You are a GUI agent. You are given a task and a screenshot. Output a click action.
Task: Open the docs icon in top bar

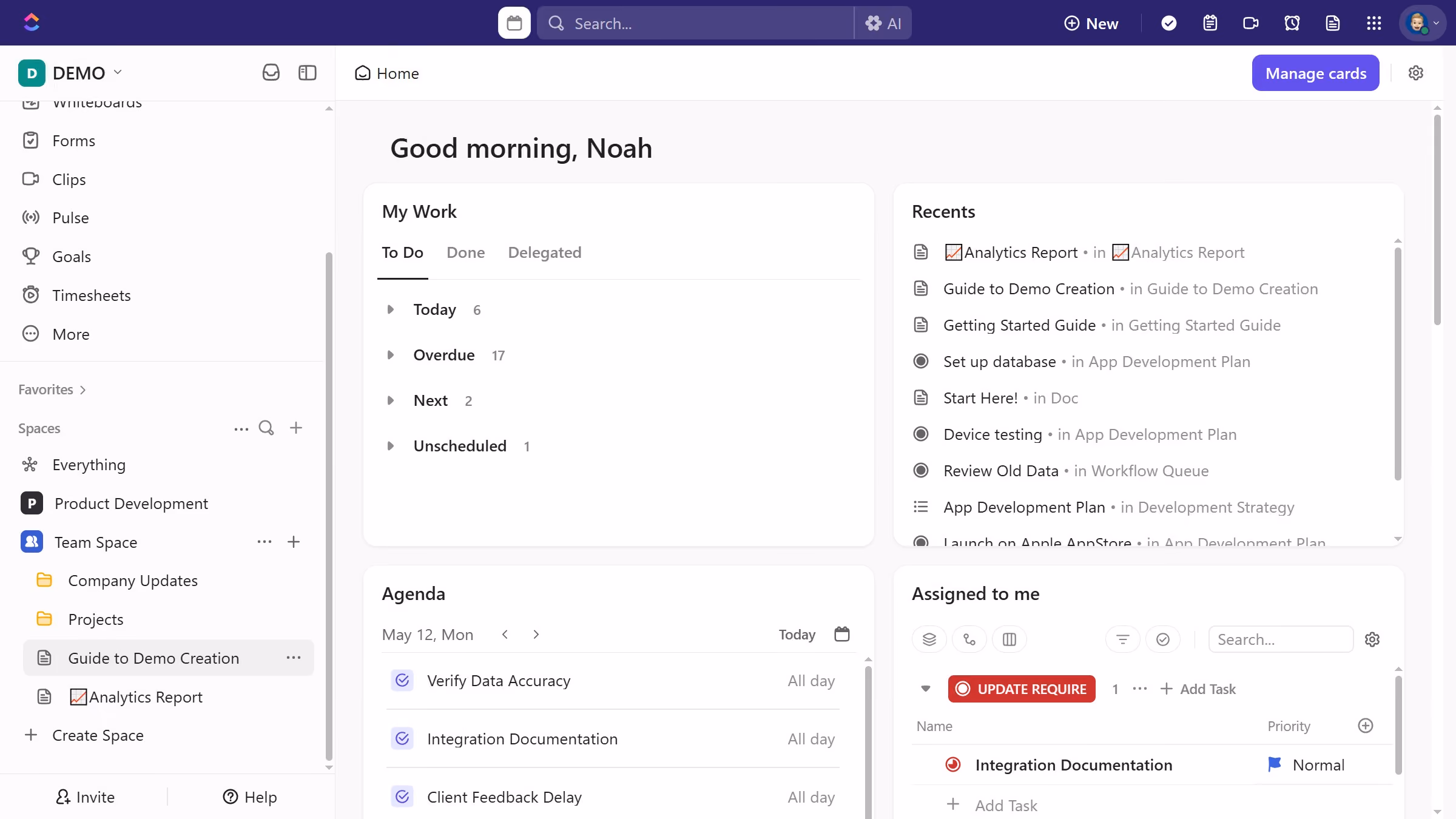click(1332, 23)
